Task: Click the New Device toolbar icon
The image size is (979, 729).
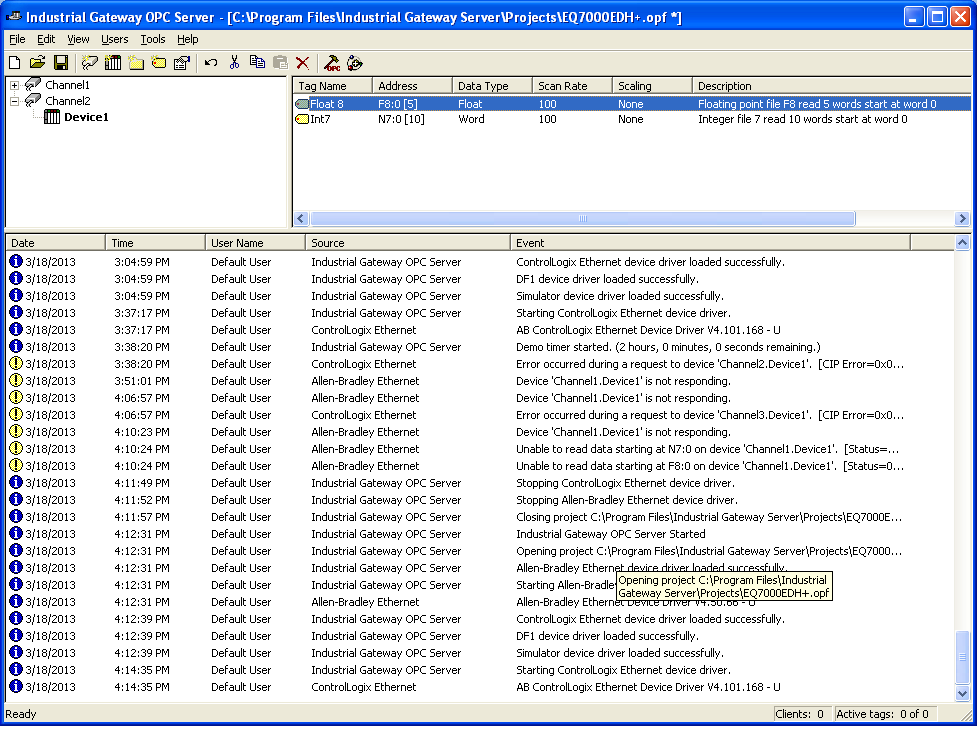Action: 113,63
